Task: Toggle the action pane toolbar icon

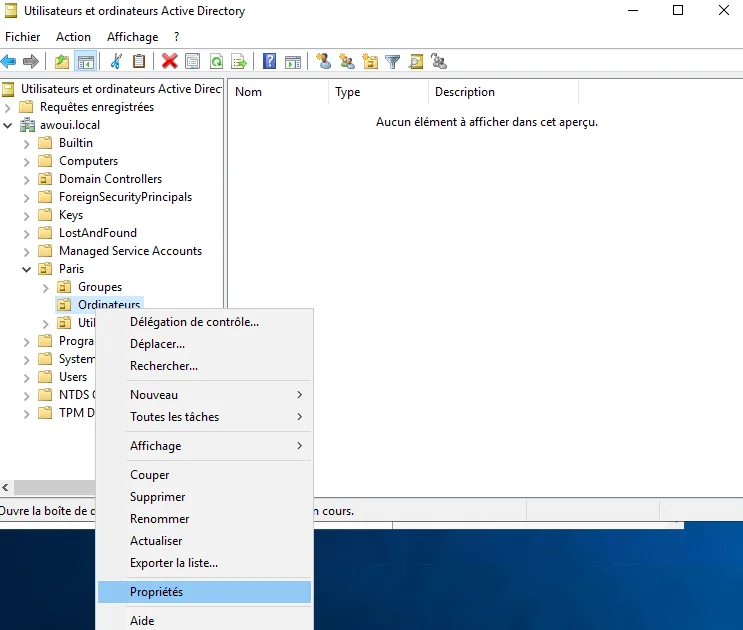Action: [x=293, y=62]
